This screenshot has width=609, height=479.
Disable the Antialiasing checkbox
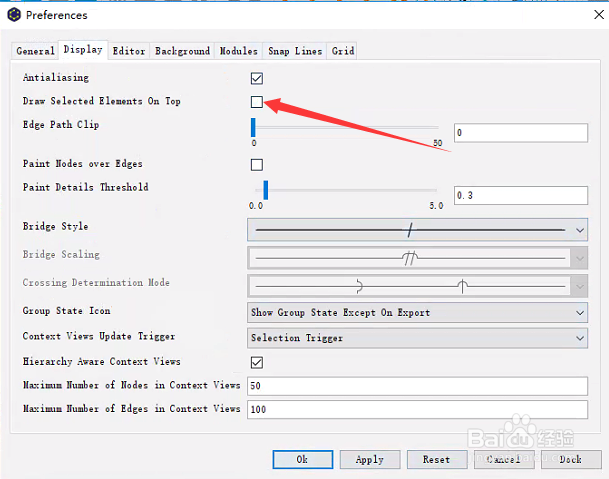coord(257,78)
